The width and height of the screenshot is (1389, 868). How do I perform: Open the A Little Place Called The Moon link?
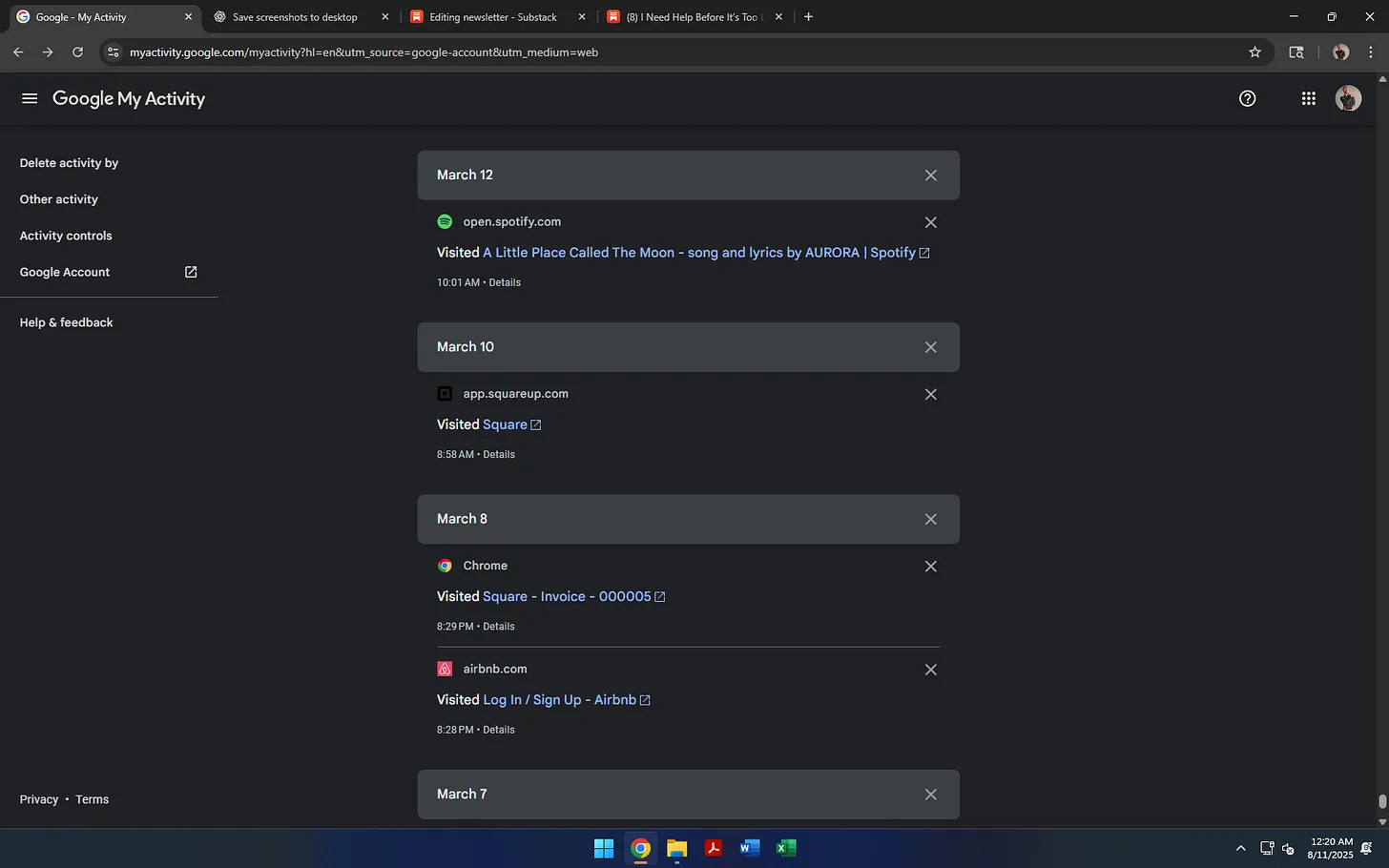pyautogui.click(x=706, y=253)
